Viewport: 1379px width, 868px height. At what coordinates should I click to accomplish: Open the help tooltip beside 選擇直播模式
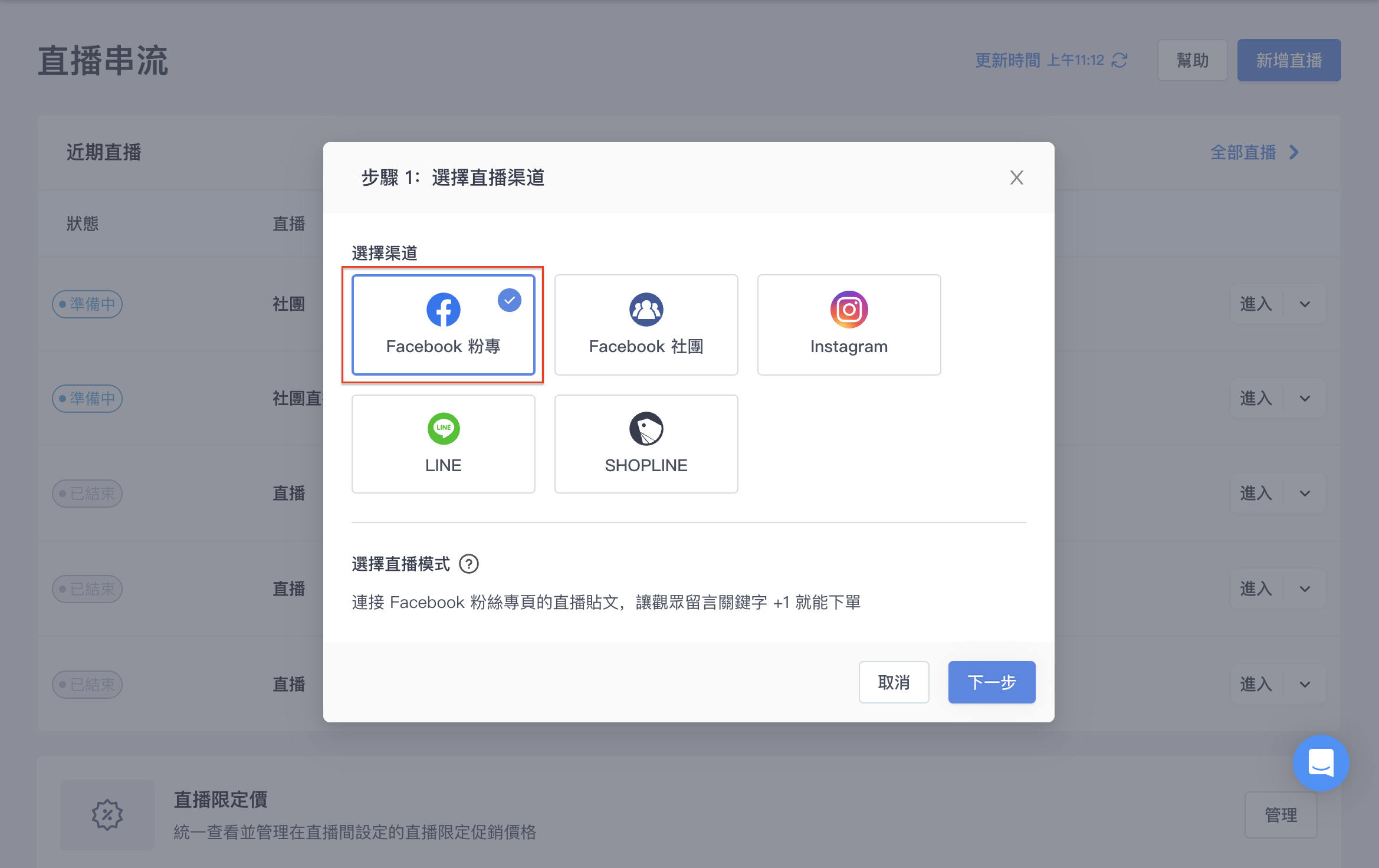pyautogui.click(x=469, y=564)
